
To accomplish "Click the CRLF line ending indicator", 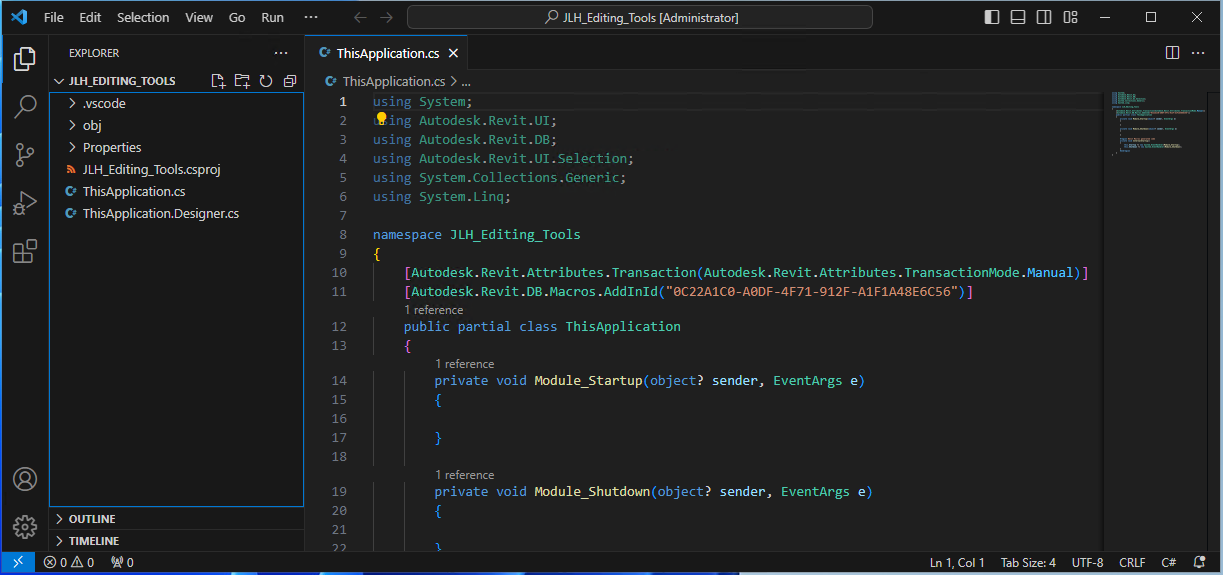I will click(x=1132, y=563).
